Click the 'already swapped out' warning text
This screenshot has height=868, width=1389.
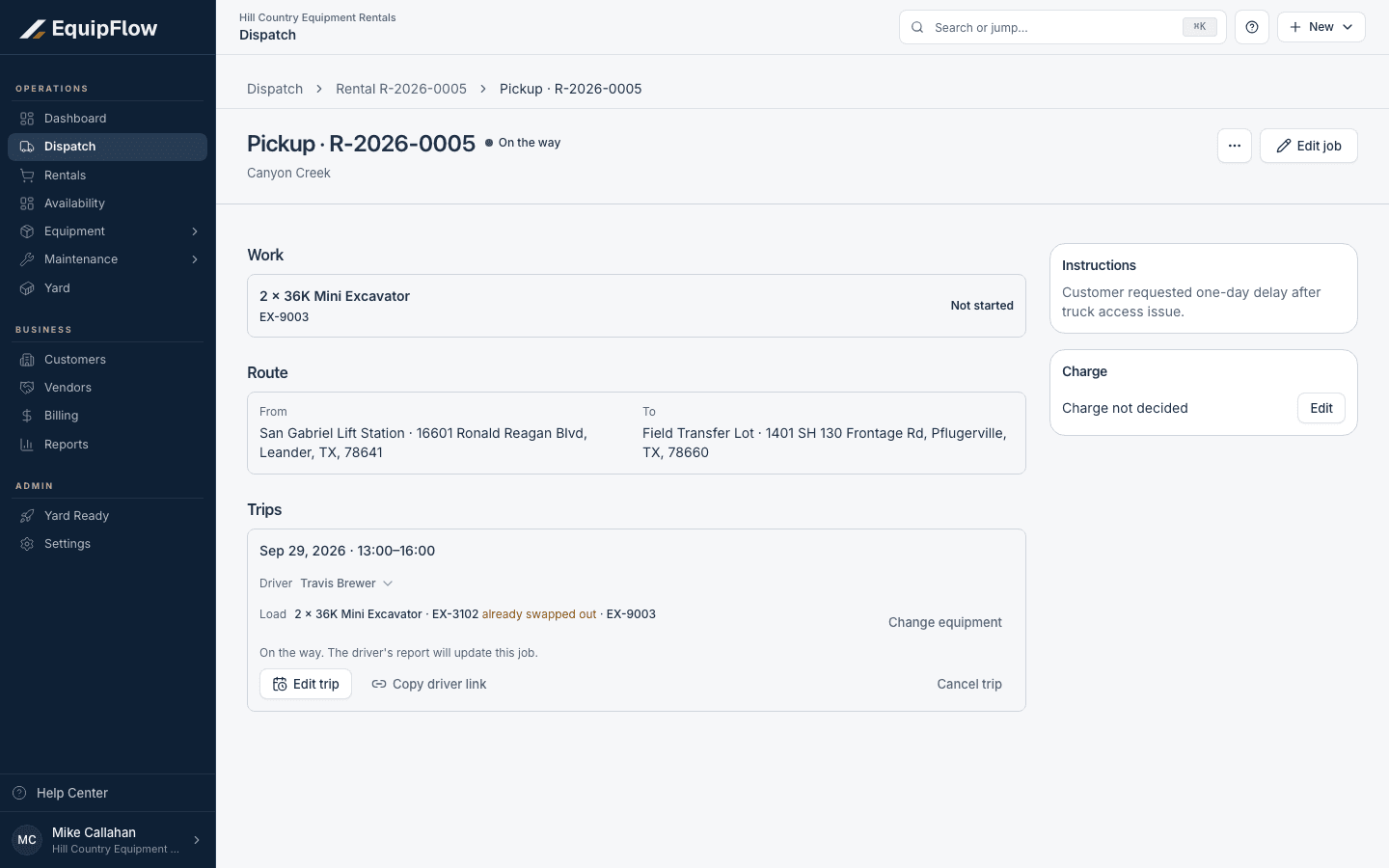point(539,614)
